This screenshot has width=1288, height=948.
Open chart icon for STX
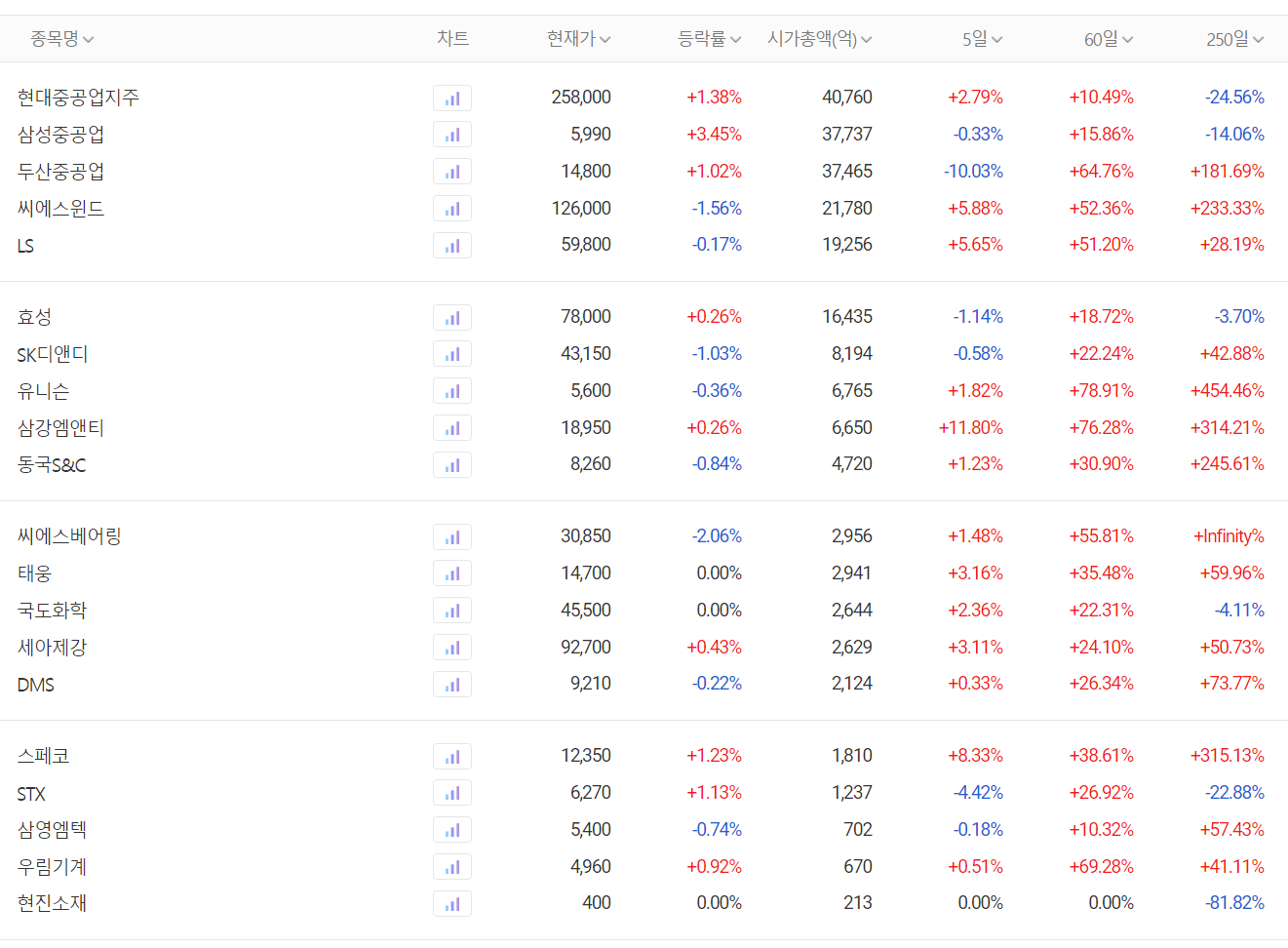pos(452,793)
